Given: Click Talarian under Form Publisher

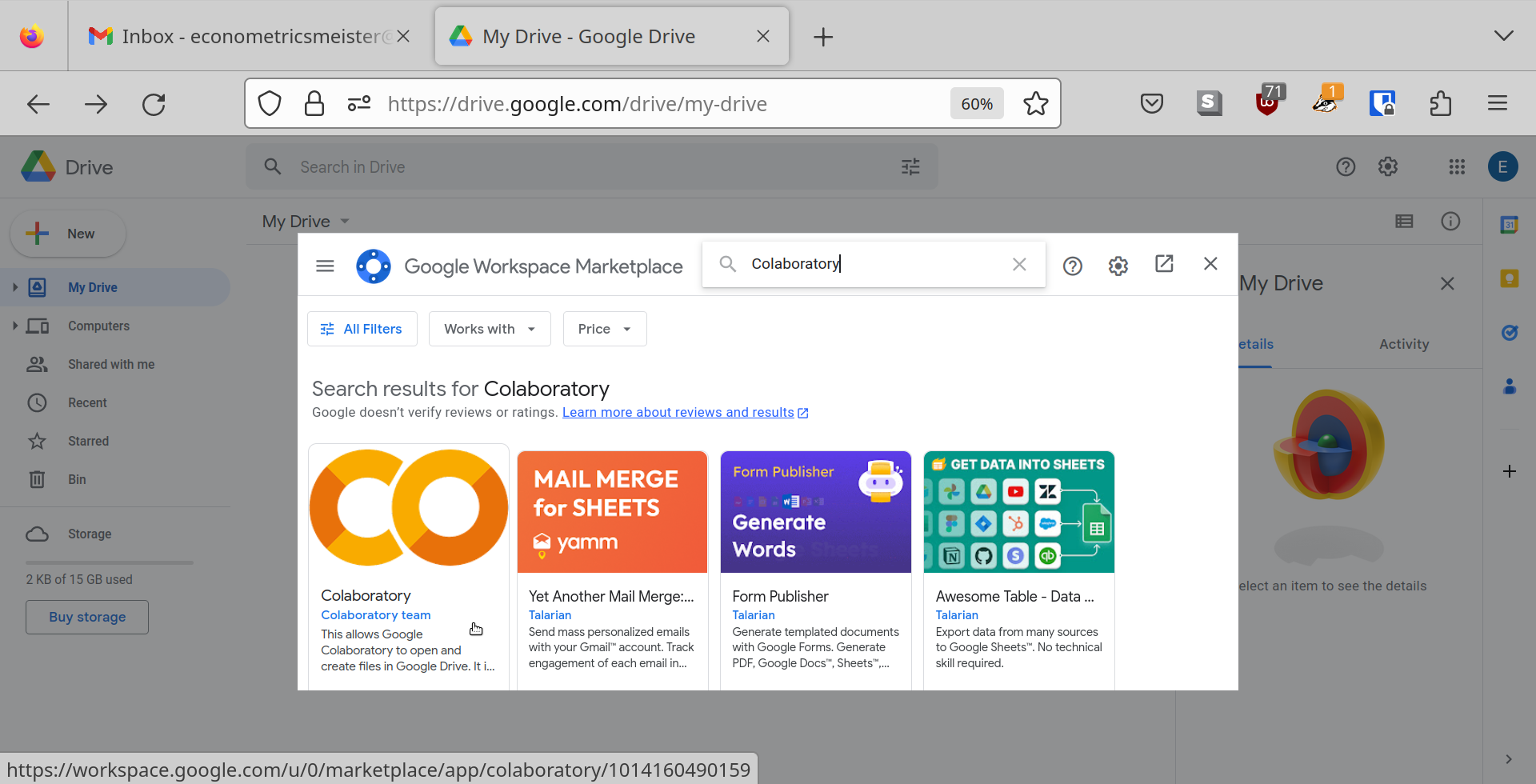Looking at the screenshot, I should [x=754, y=615].
